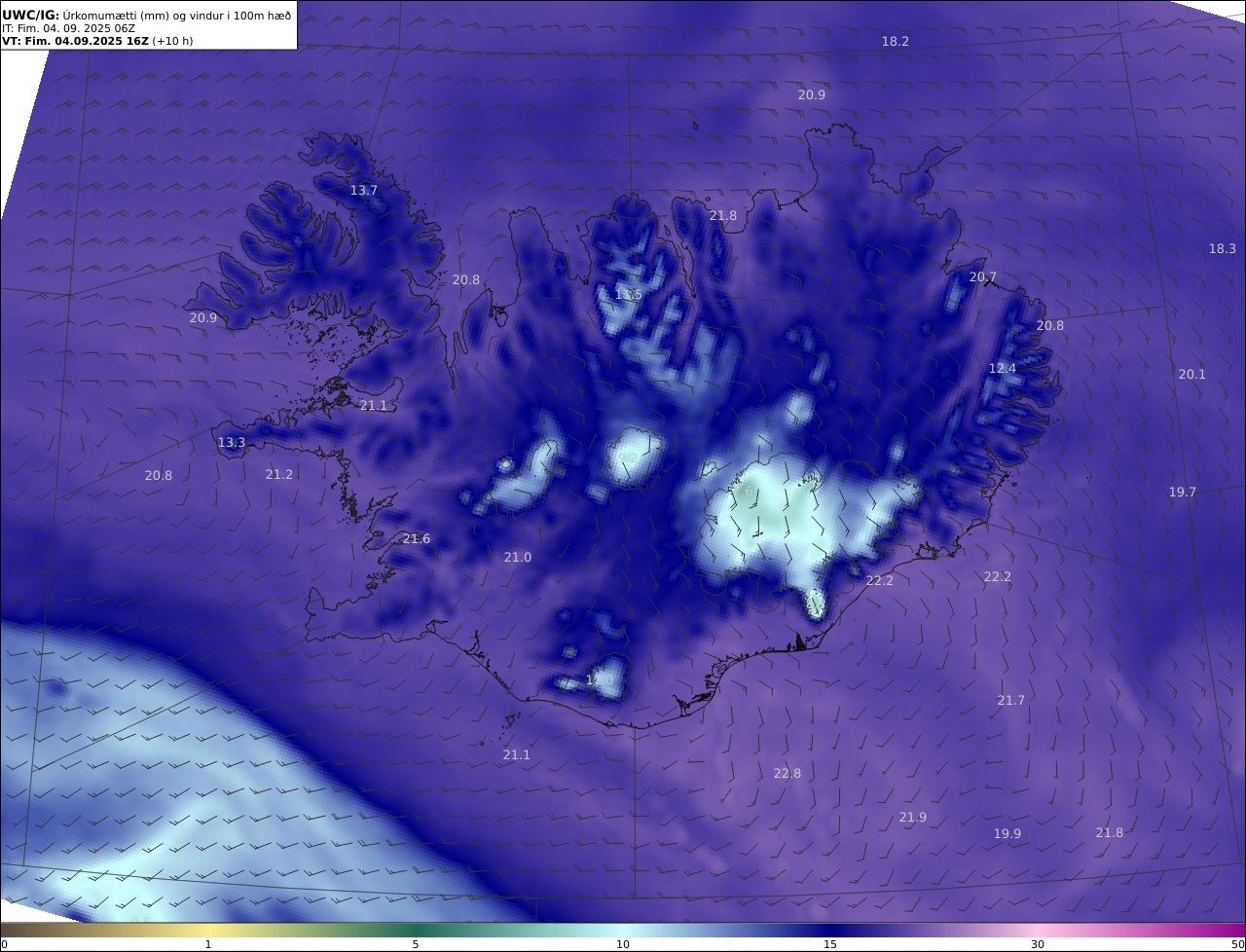This screenshot has width=1246, height=952.
Task: Click the VT: Fim. 04.09.2025 16Z valid time
Action: pos(97,41)
